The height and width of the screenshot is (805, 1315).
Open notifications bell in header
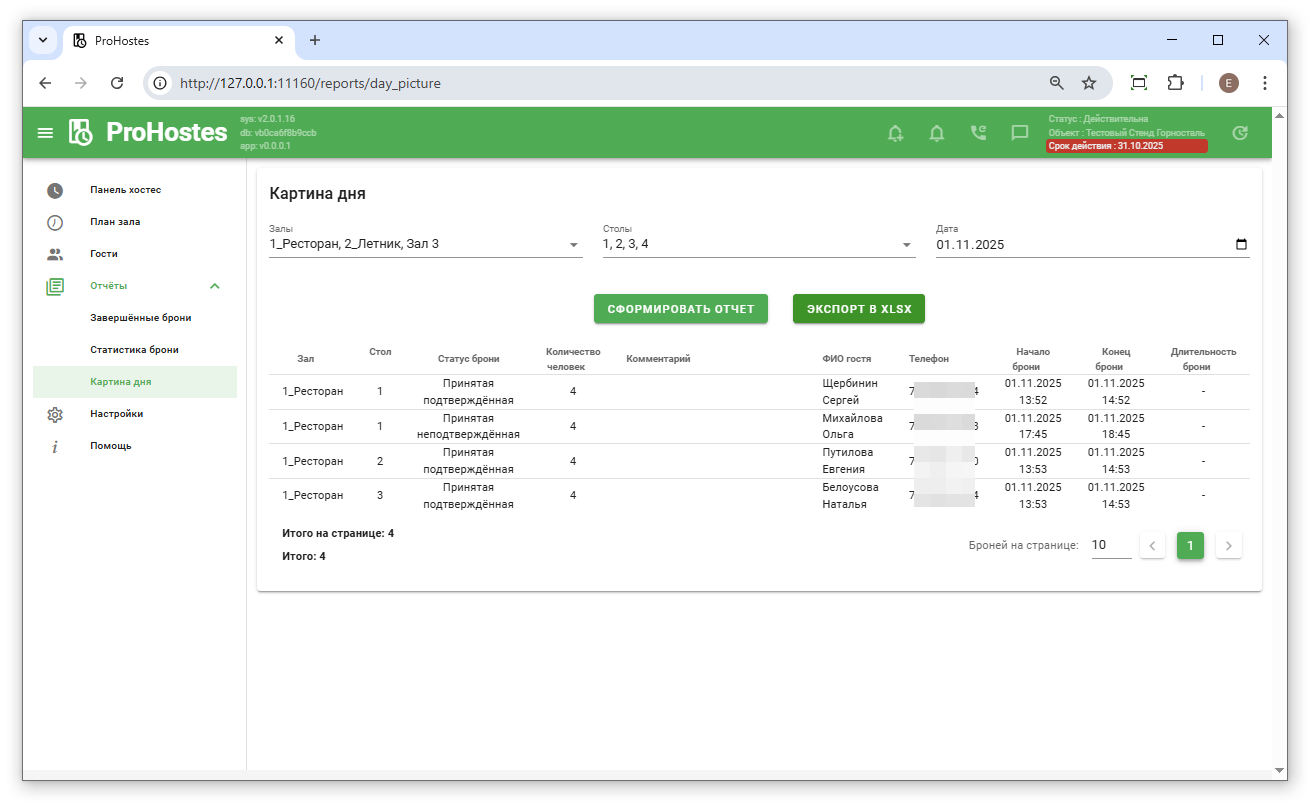pyautogui.click(x=937, y=133)
